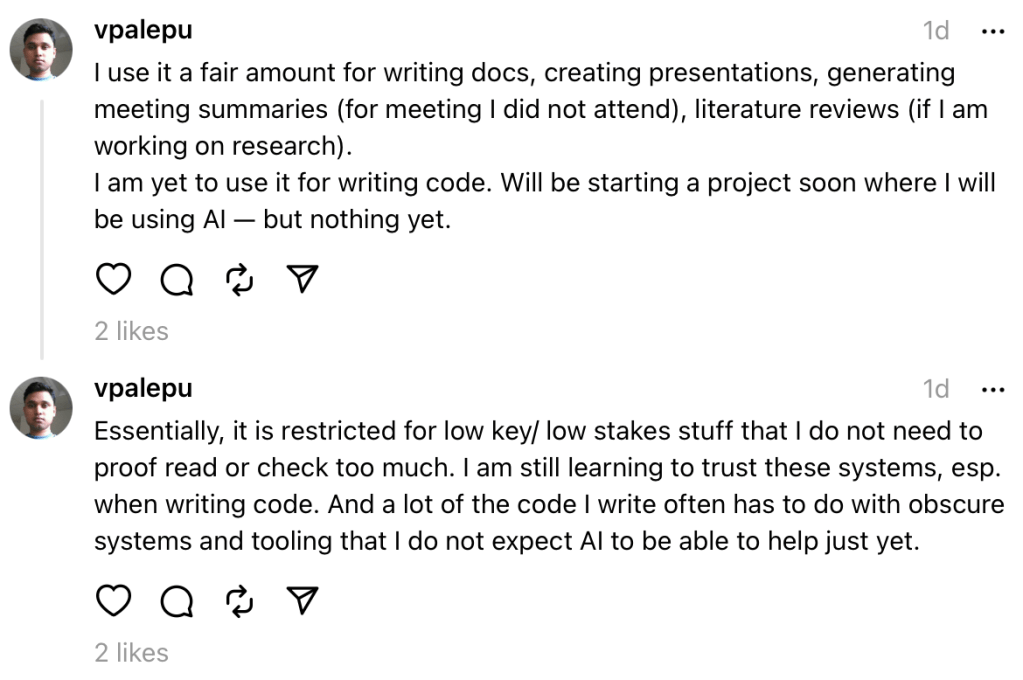
Task: Like the post starting with "Essentially"
Action: pyautogui.click(x=113, y=601)
